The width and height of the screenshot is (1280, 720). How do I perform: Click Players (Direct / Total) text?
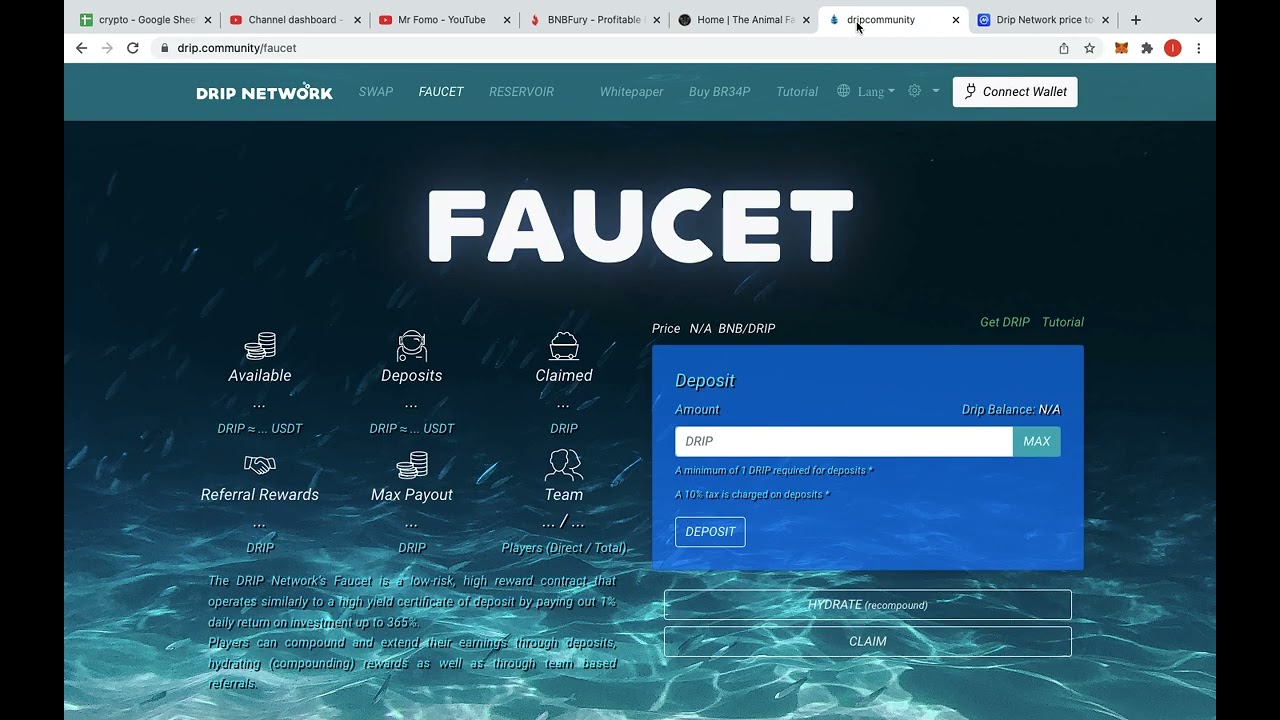click(x=564, y=548)
